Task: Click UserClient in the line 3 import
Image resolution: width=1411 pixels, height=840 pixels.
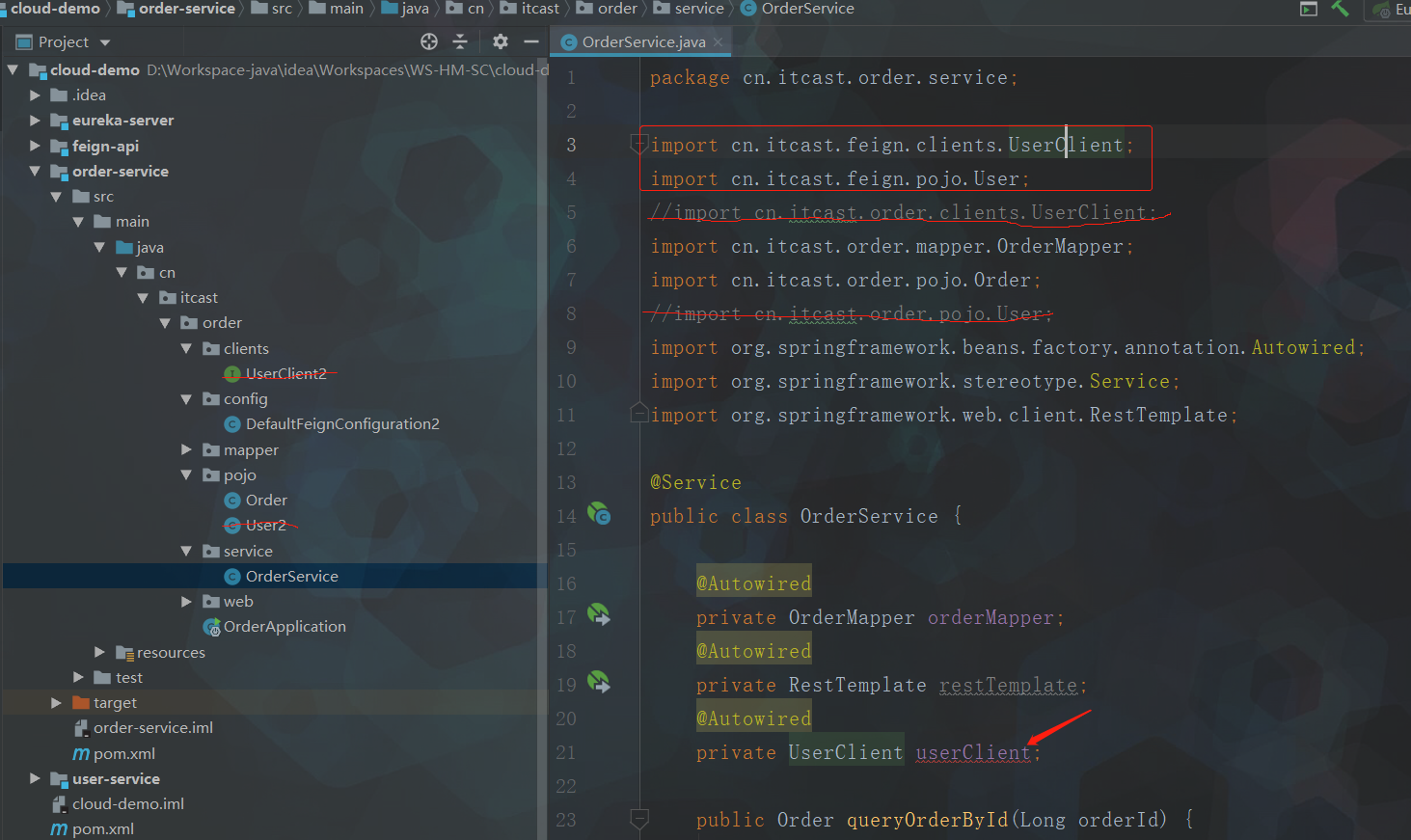Action: (x=1066, y=146)
